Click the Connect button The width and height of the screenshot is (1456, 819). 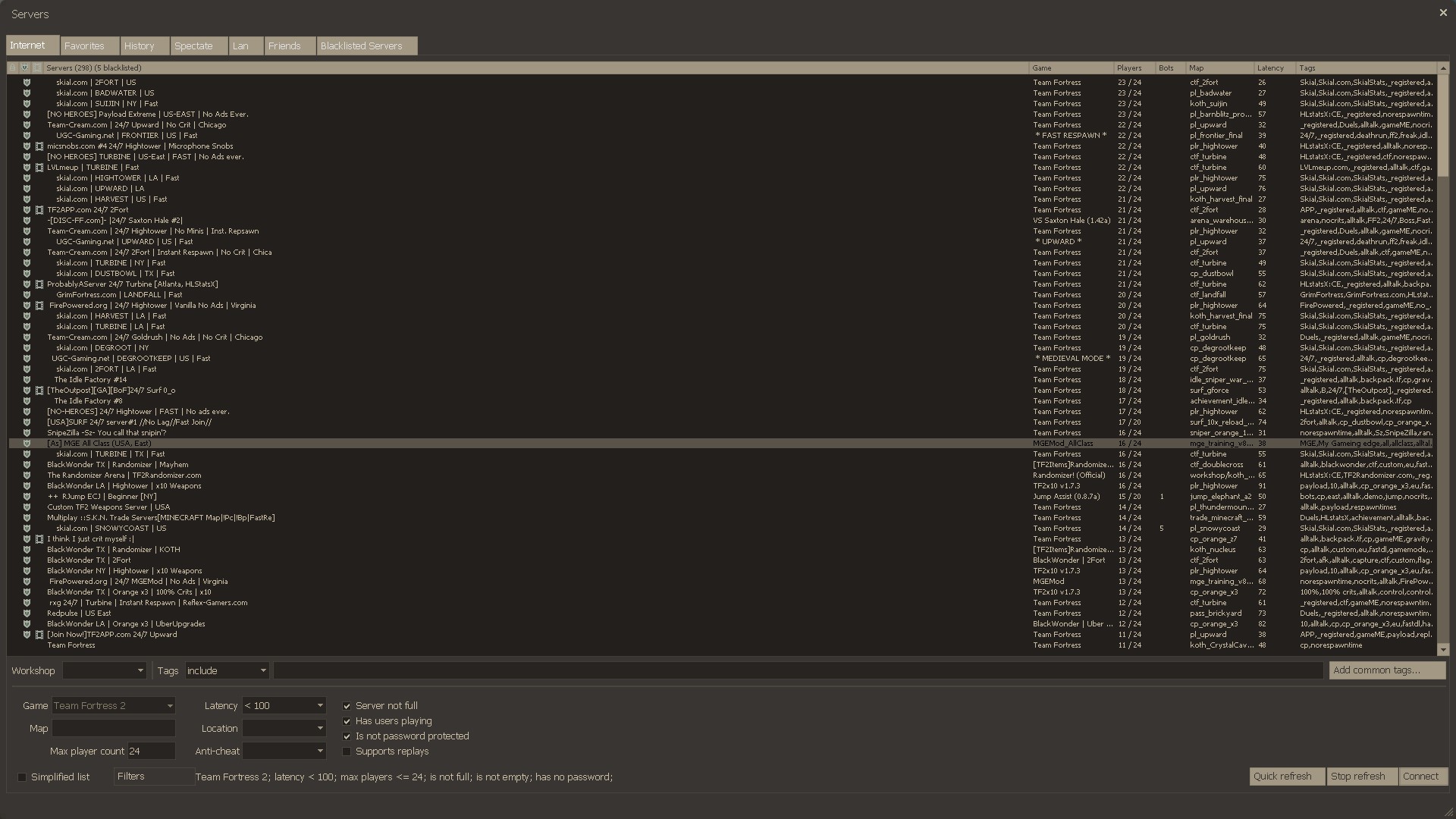pyautogui.click(x=1423, y=777)
